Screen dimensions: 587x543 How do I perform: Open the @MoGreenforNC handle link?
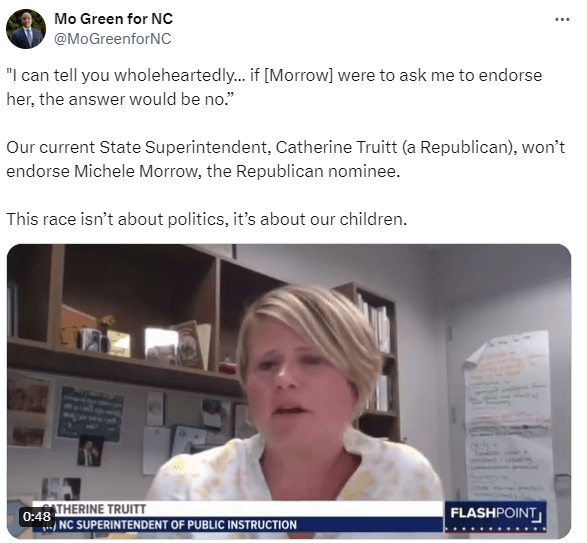113,39
